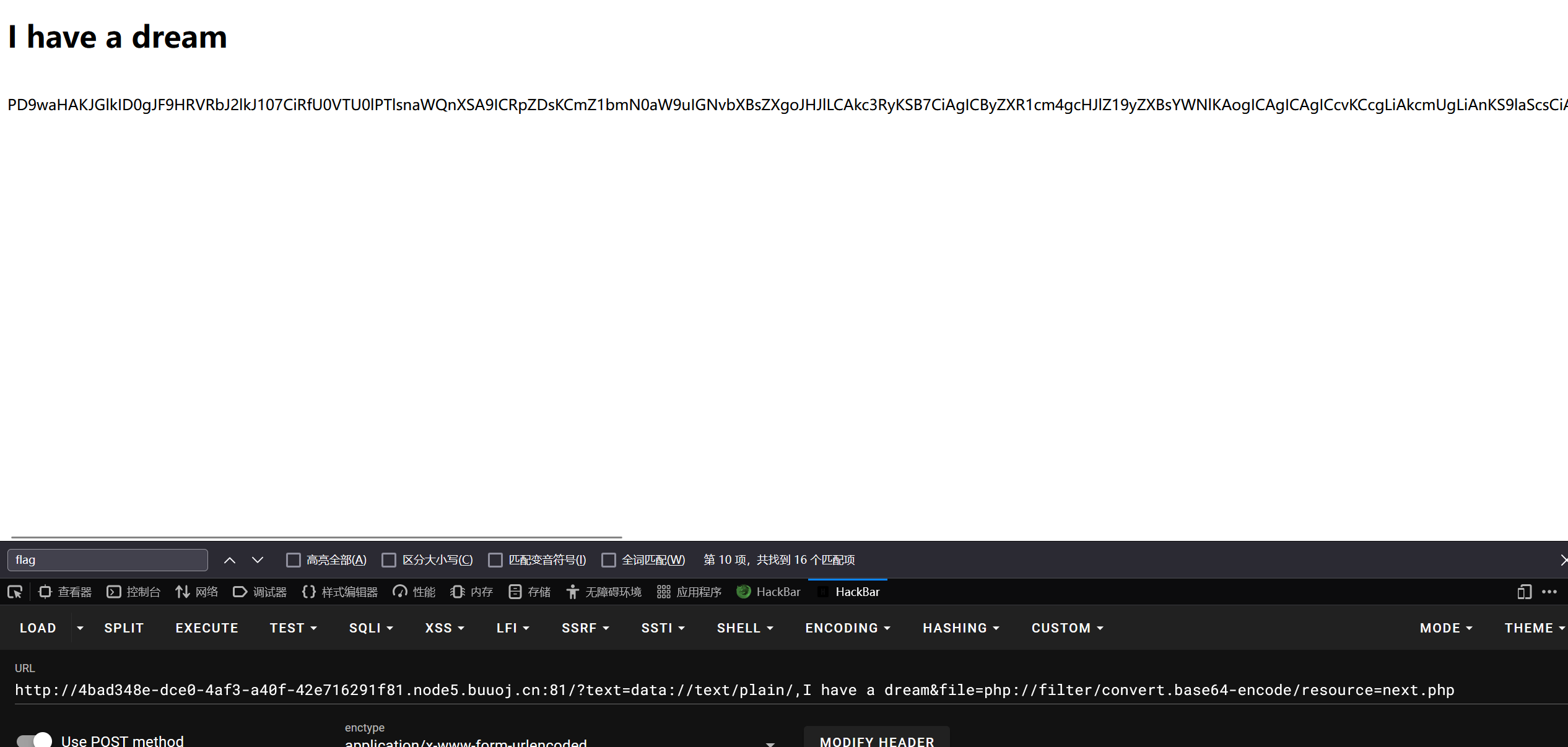The image size is (1568, 747).
Task: Open the Network (网络) panel
Action: coord(197,592)
